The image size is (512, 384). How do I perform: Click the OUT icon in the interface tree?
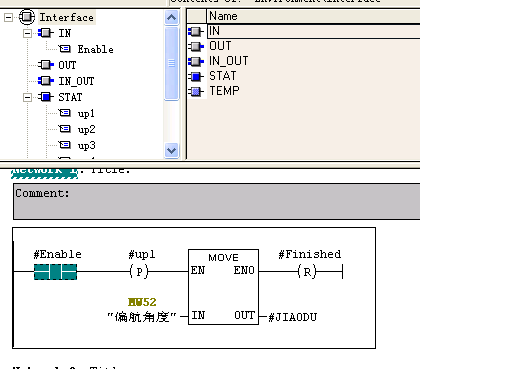46,65
